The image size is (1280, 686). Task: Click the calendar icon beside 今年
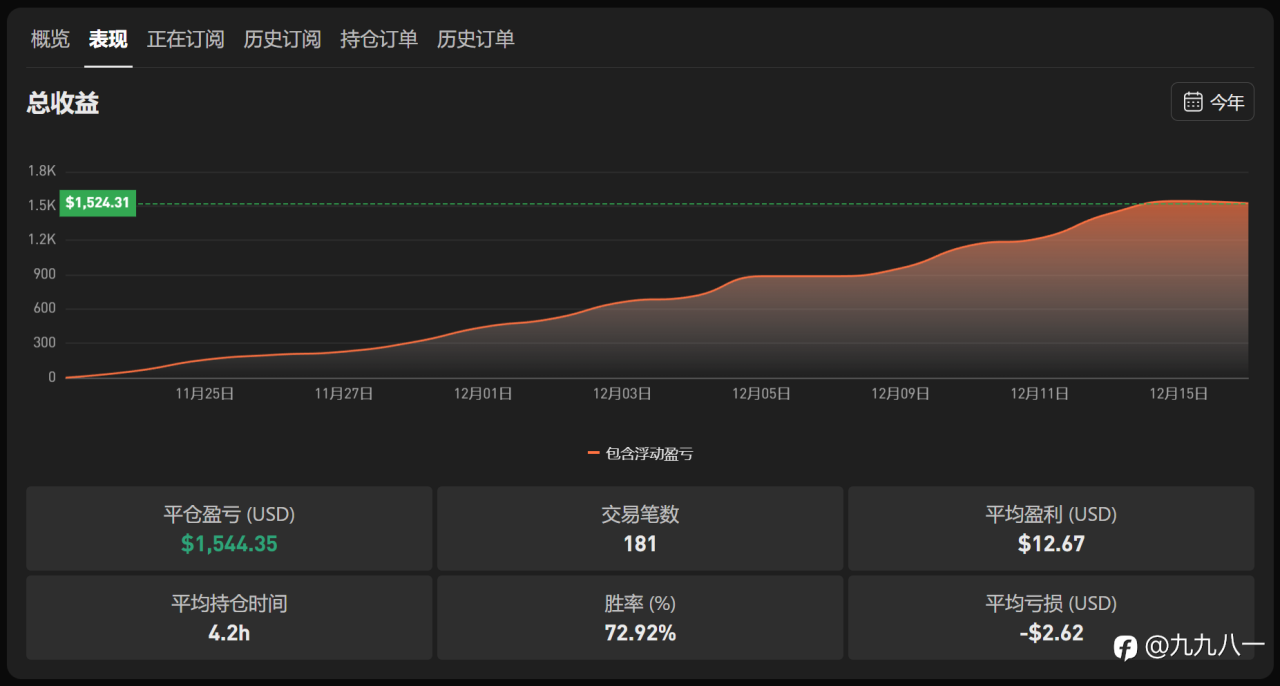[1193, 101]
